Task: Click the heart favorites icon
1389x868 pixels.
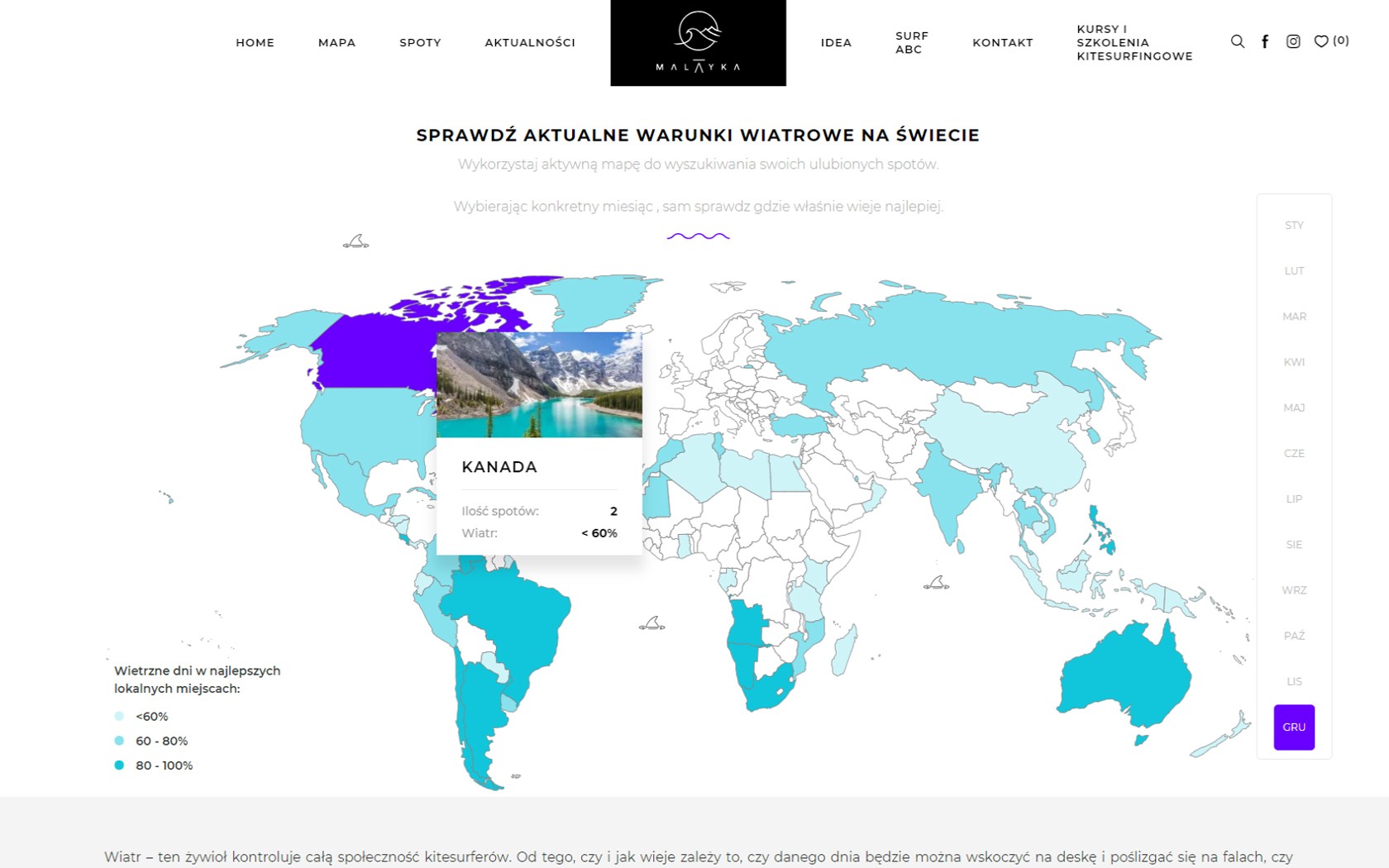Action: pyautogui.click(x=1321, y=41)
